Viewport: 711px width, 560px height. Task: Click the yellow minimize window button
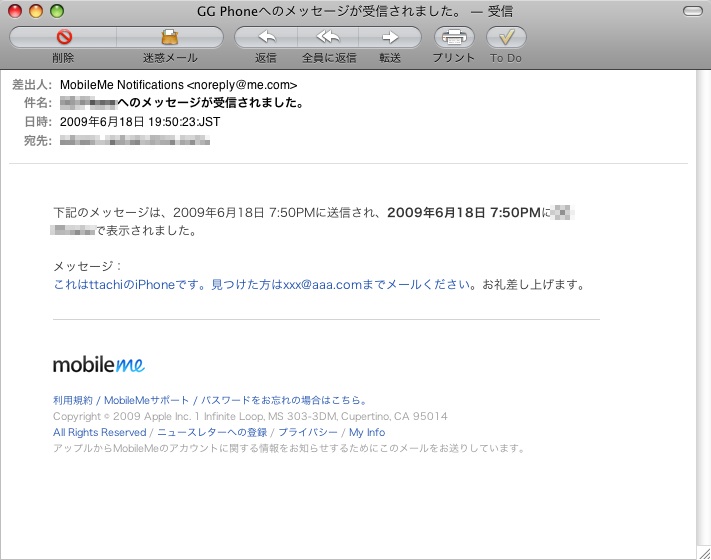click(36, 11)
